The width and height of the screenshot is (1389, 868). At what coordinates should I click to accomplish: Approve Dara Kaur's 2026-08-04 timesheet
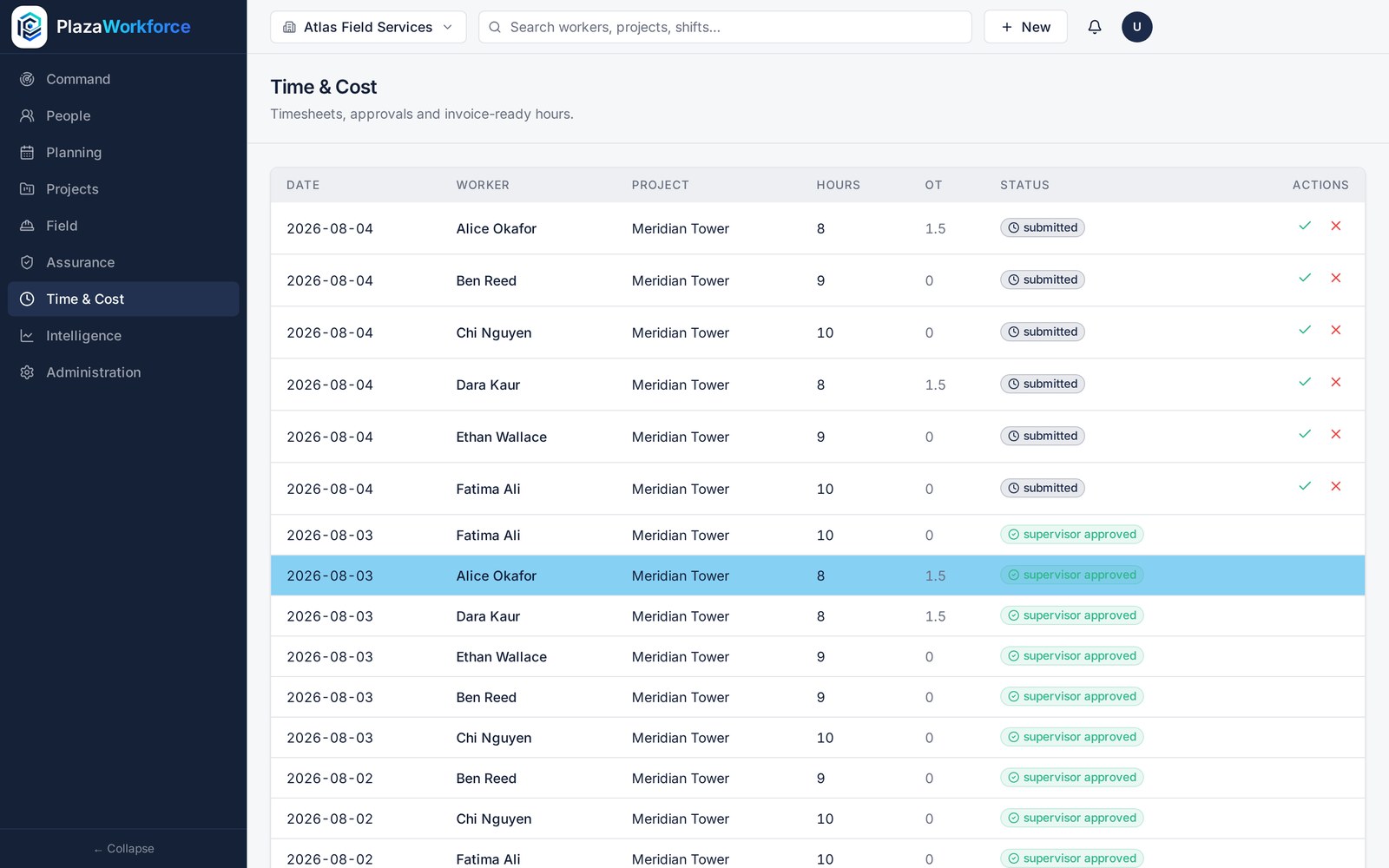point(1305,382)
